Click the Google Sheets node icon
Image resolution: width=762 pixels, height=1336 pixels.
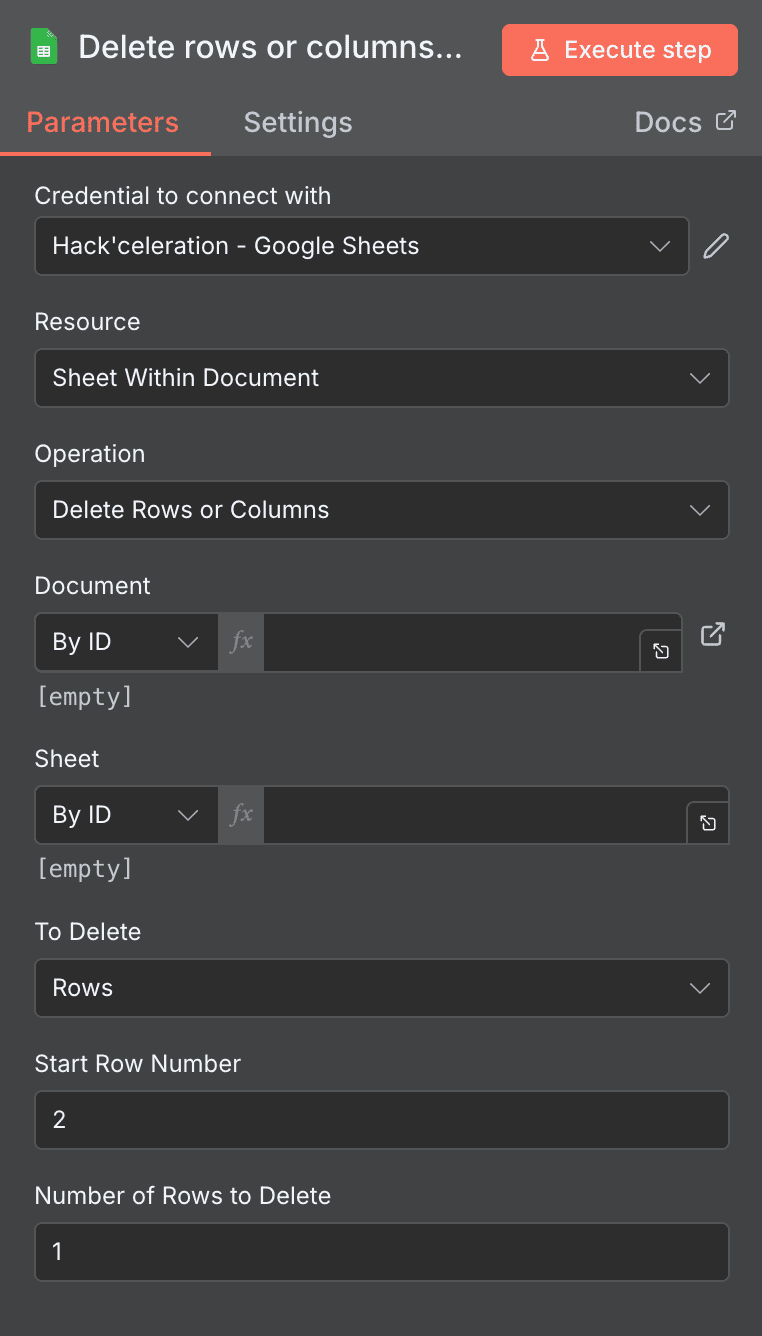click(45, 46)
